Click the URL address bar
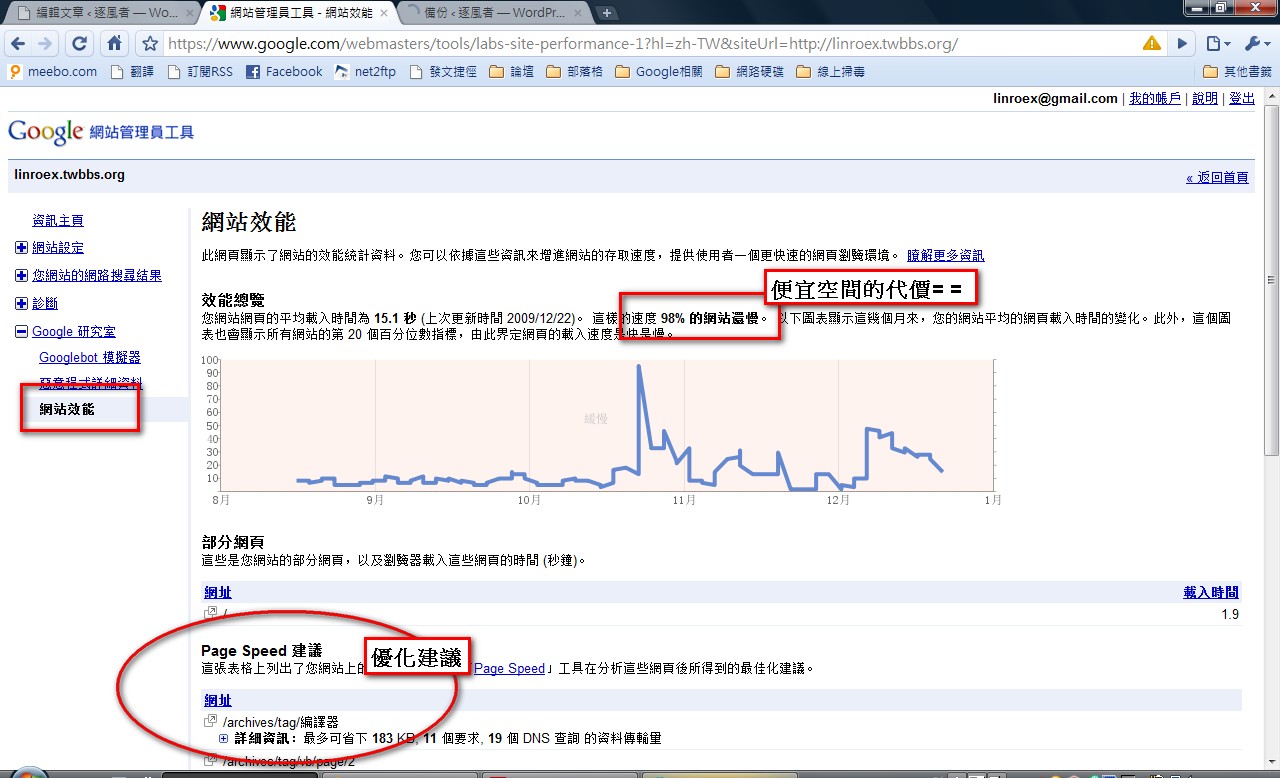 (x=650, y=44)
